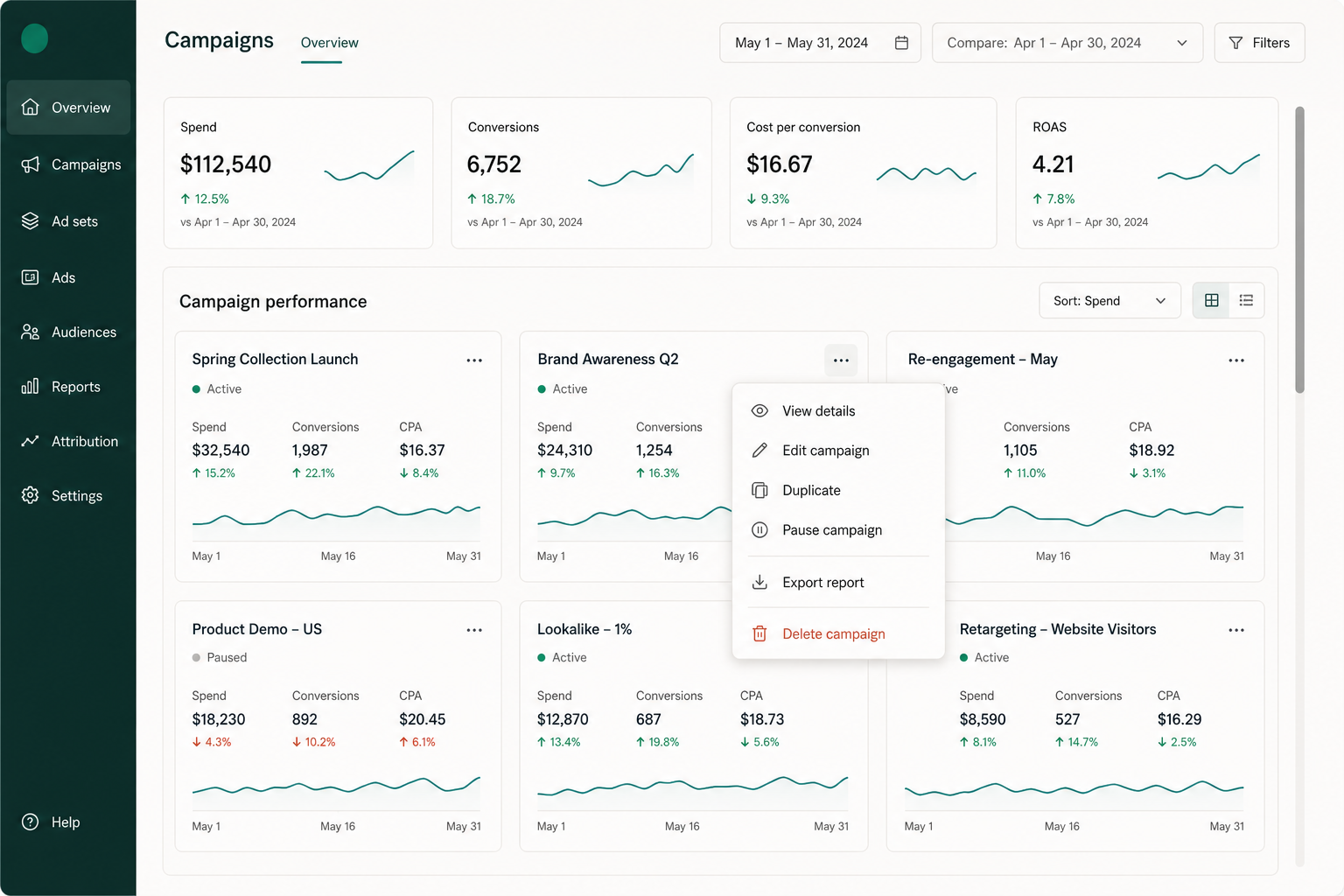1344x896 pixels.
Task: Open the Compare: Apr 1 – Apr 30 dropdown
Action: pos(1067,43)
